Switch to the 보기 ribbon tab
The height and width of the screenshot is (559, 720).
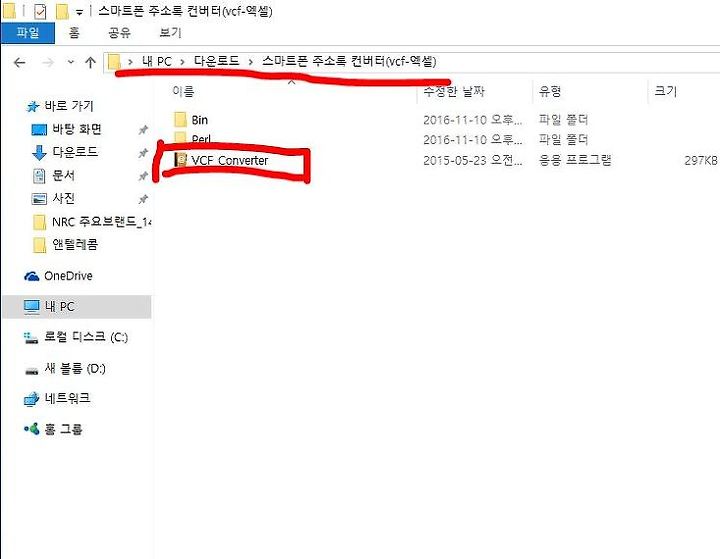tap(170, 33)
